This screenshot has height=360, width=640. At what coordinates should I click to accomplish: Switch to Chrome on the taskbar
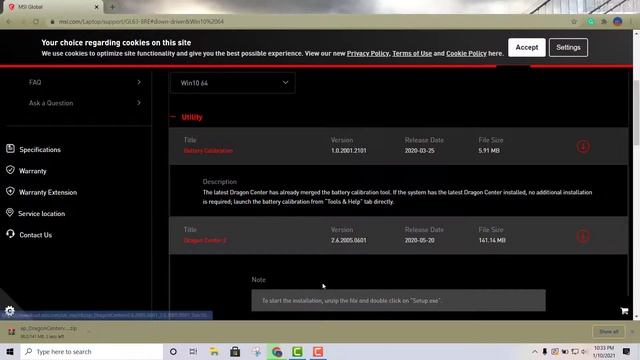pyautogui.click(x=277, y=351)
